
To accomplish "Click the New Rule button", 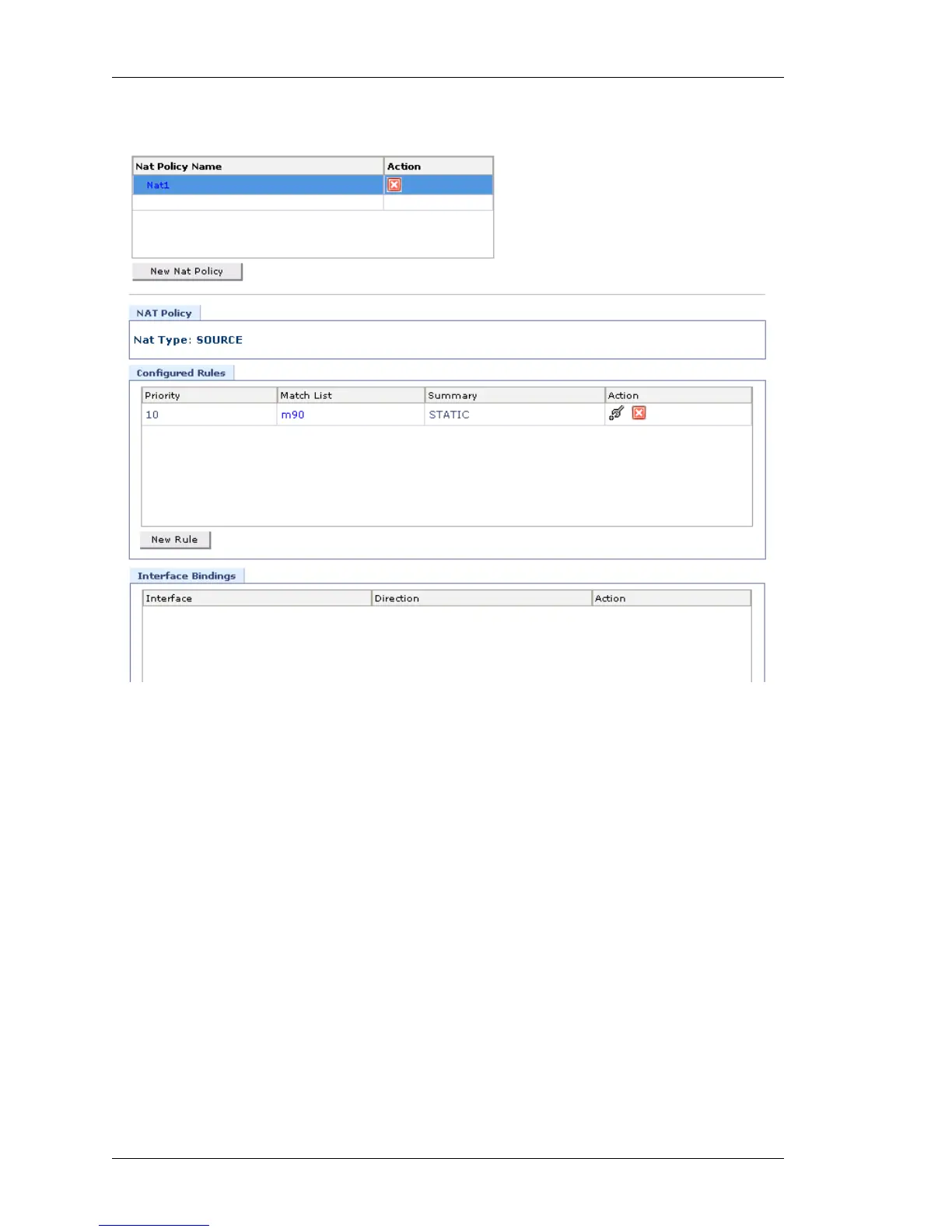I will coord(175,540).
